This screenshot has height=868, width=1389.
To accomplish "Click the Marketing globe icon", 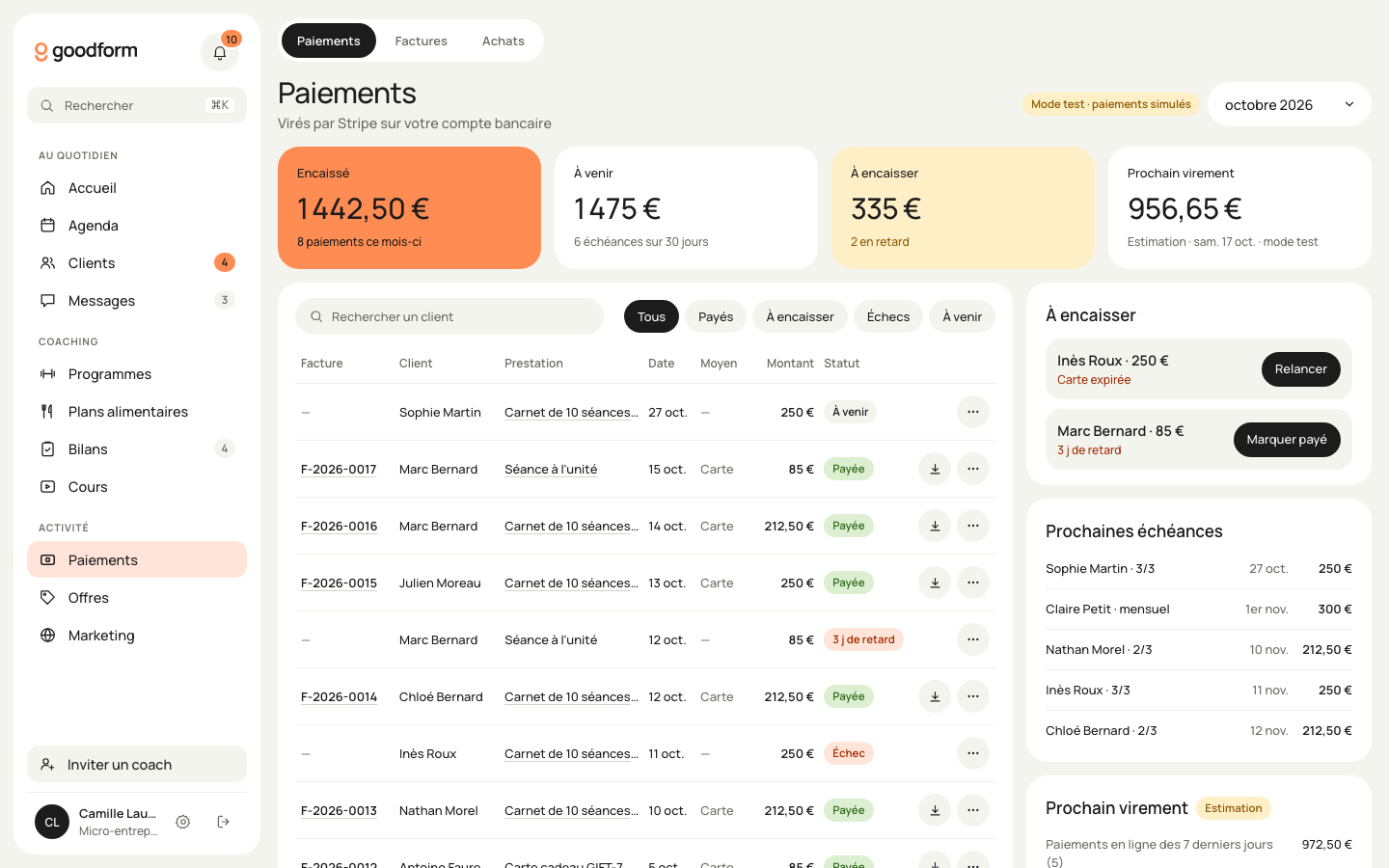I will pos(47,636).
